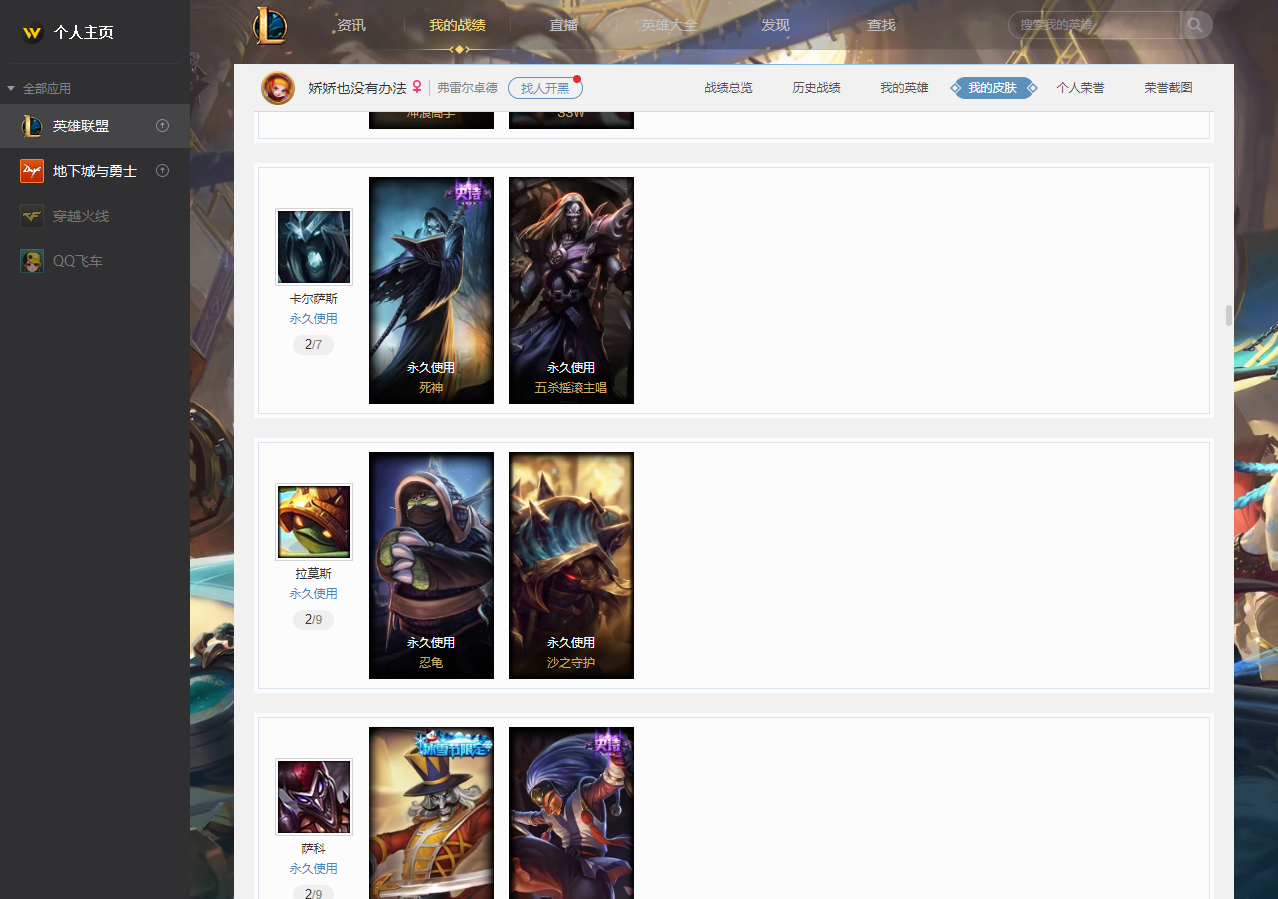
Task: Click the 2/9 skin count under 拉莫斯
Action: (x=314, y=620)
